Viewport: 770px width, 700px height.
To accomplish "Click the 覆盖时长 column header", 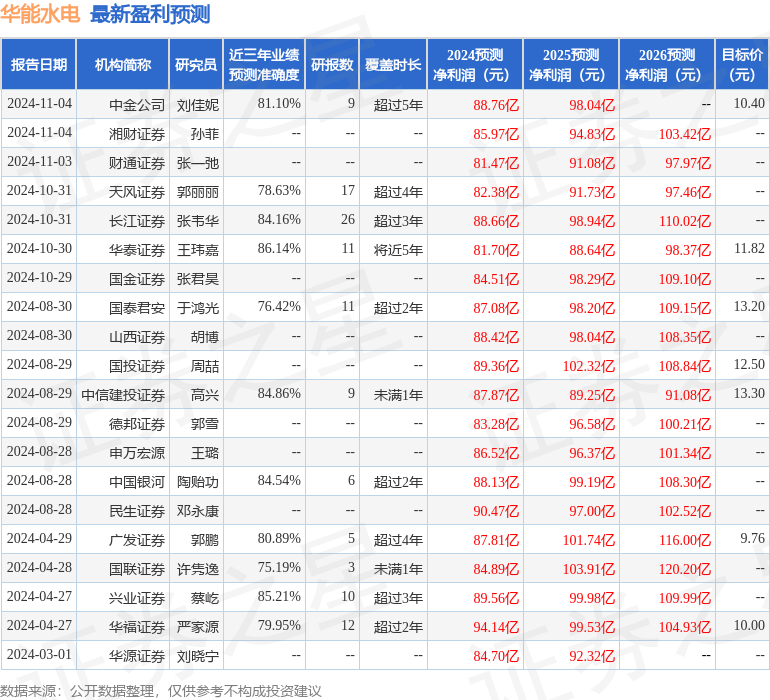I will pos(393,64).
